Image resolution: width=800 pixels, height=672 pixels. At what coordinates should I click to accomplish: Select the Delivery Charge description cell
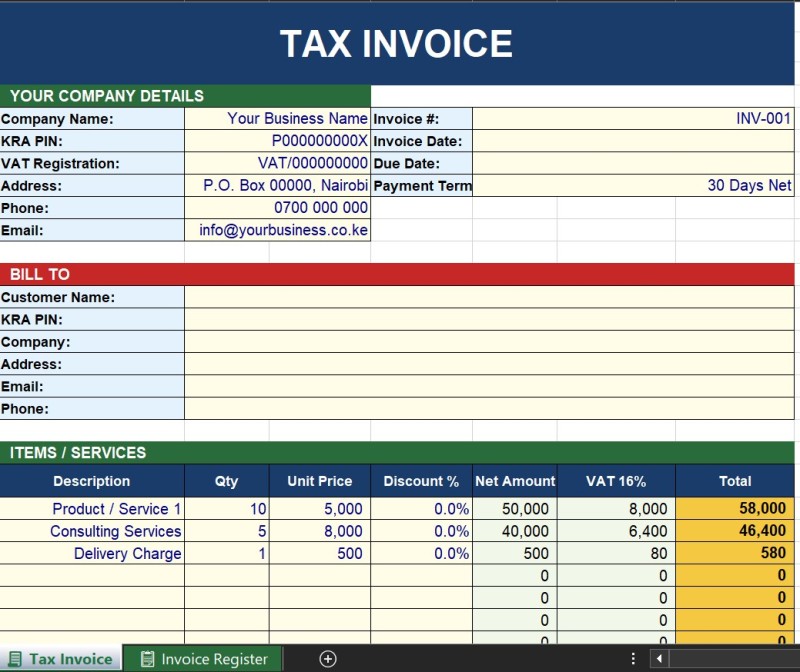click(x=92, y=553)
